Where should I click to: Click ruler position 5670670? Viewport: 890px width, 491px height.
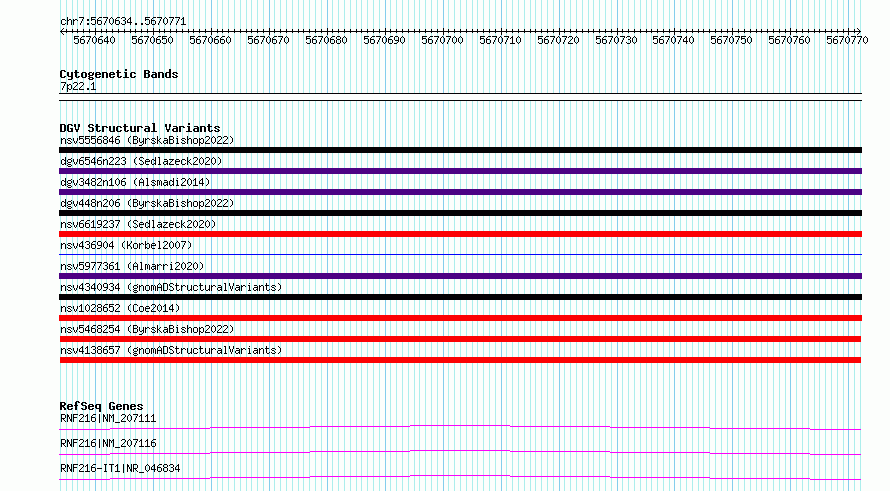point(268,40)
